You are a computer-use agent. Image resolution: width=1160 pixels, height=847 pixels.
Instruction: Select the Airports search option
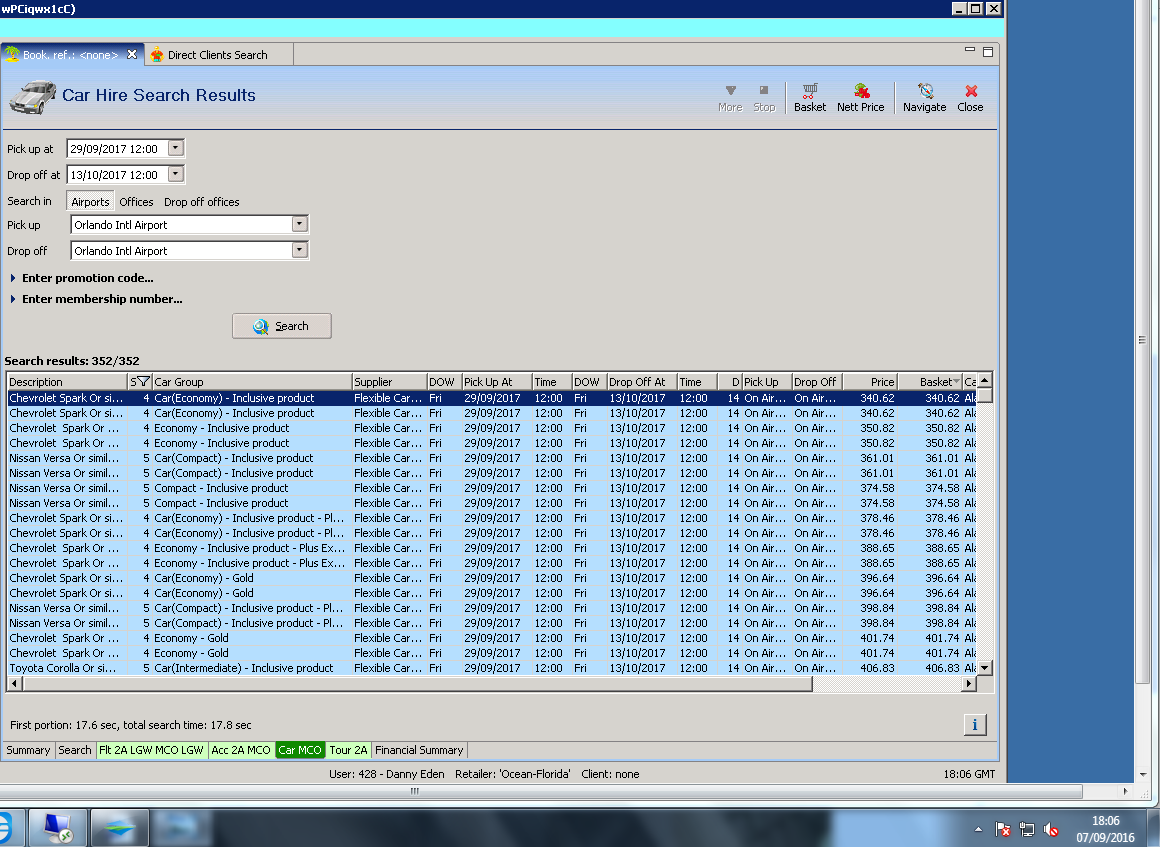click(x=90, y=202)
